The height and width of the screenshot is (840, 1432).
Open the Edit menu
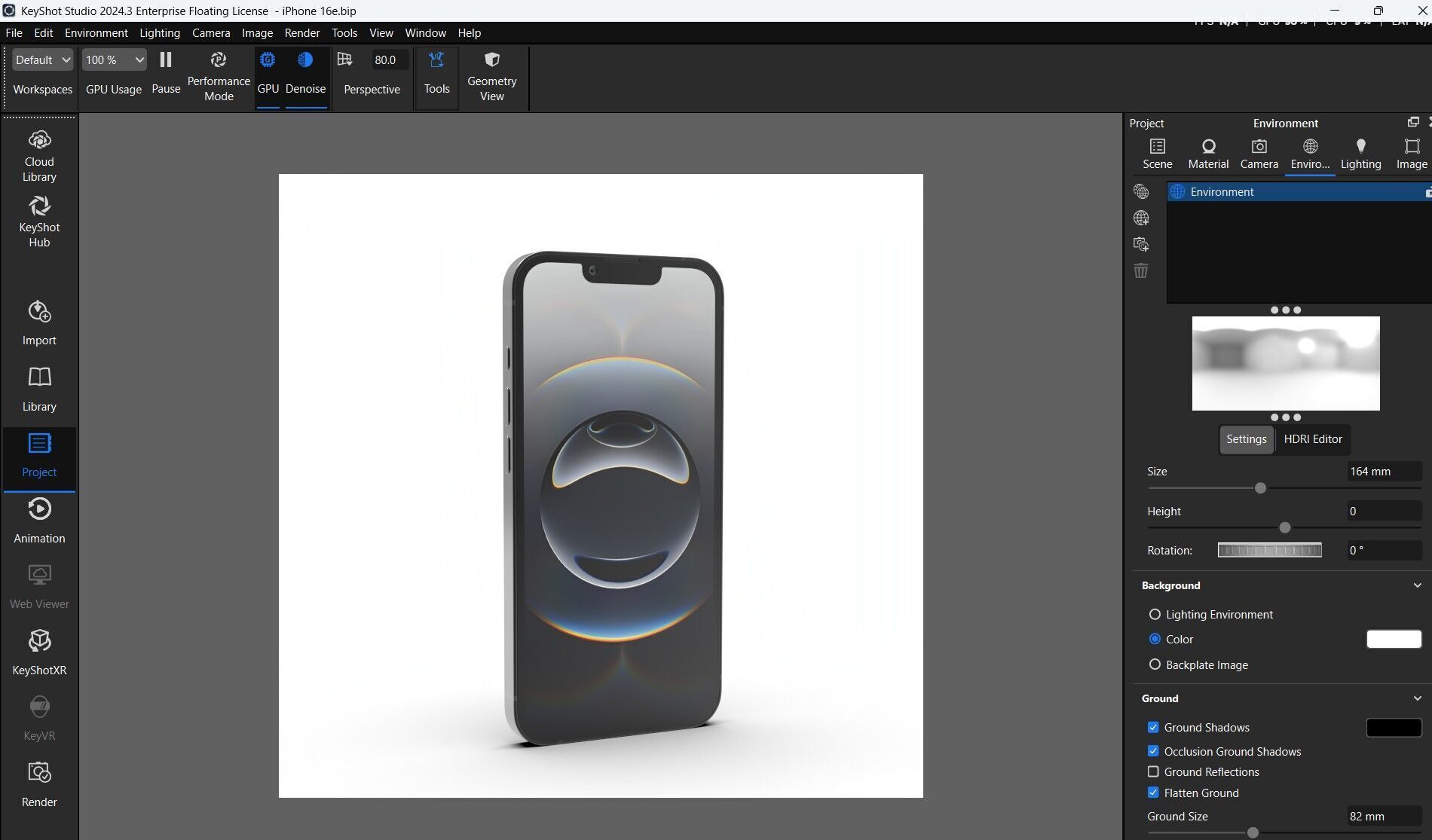coord(44,33)
